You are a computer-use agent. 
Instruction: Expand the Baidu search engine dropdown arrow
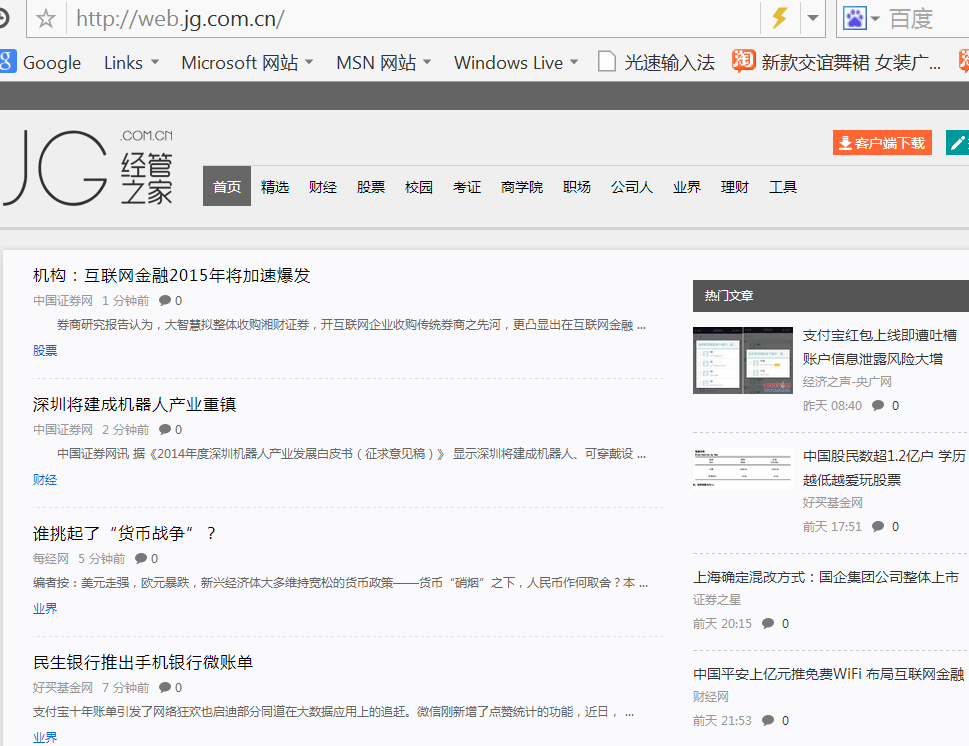[875, 19]
